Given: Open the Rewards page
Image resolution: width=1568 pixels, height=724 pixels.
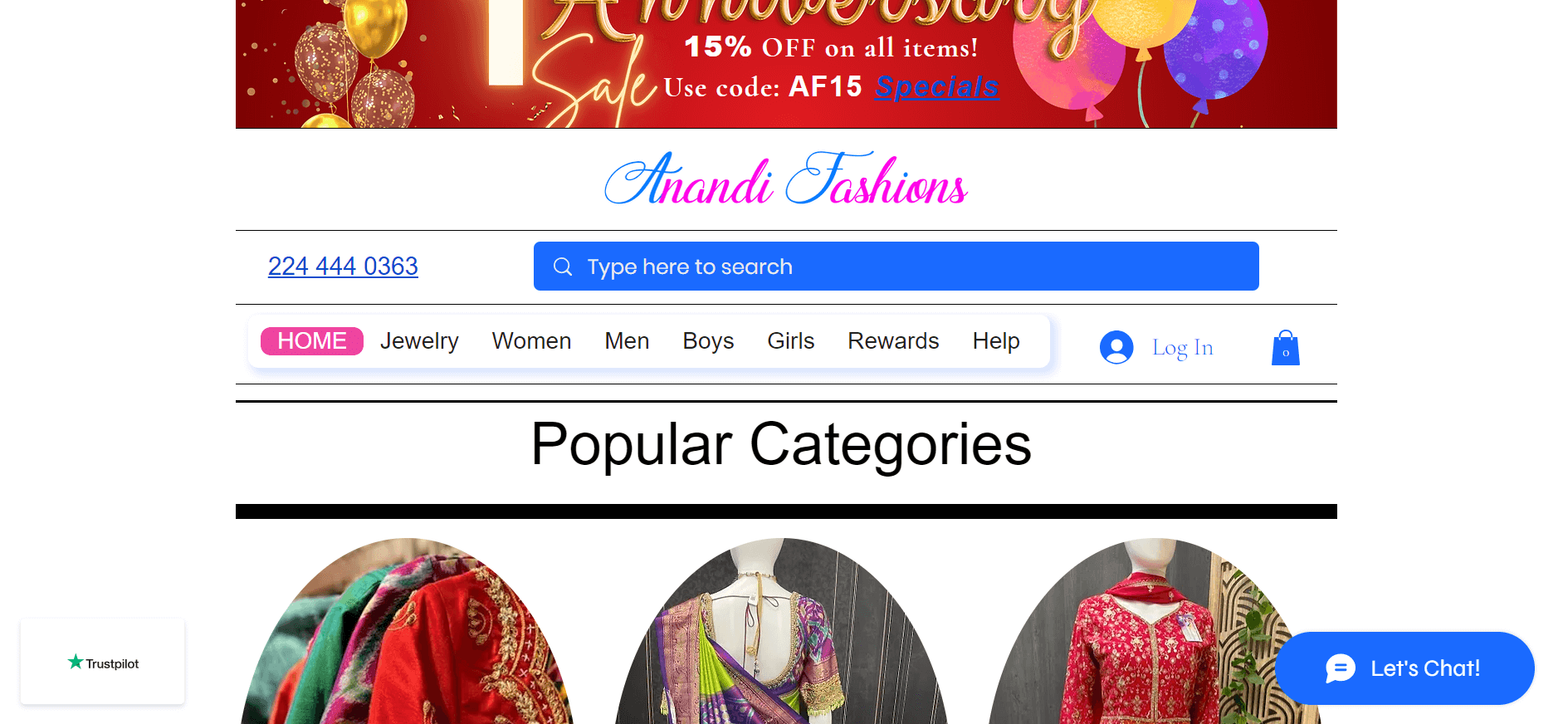Looking at the screenshot, I should (x=893, y=341).
